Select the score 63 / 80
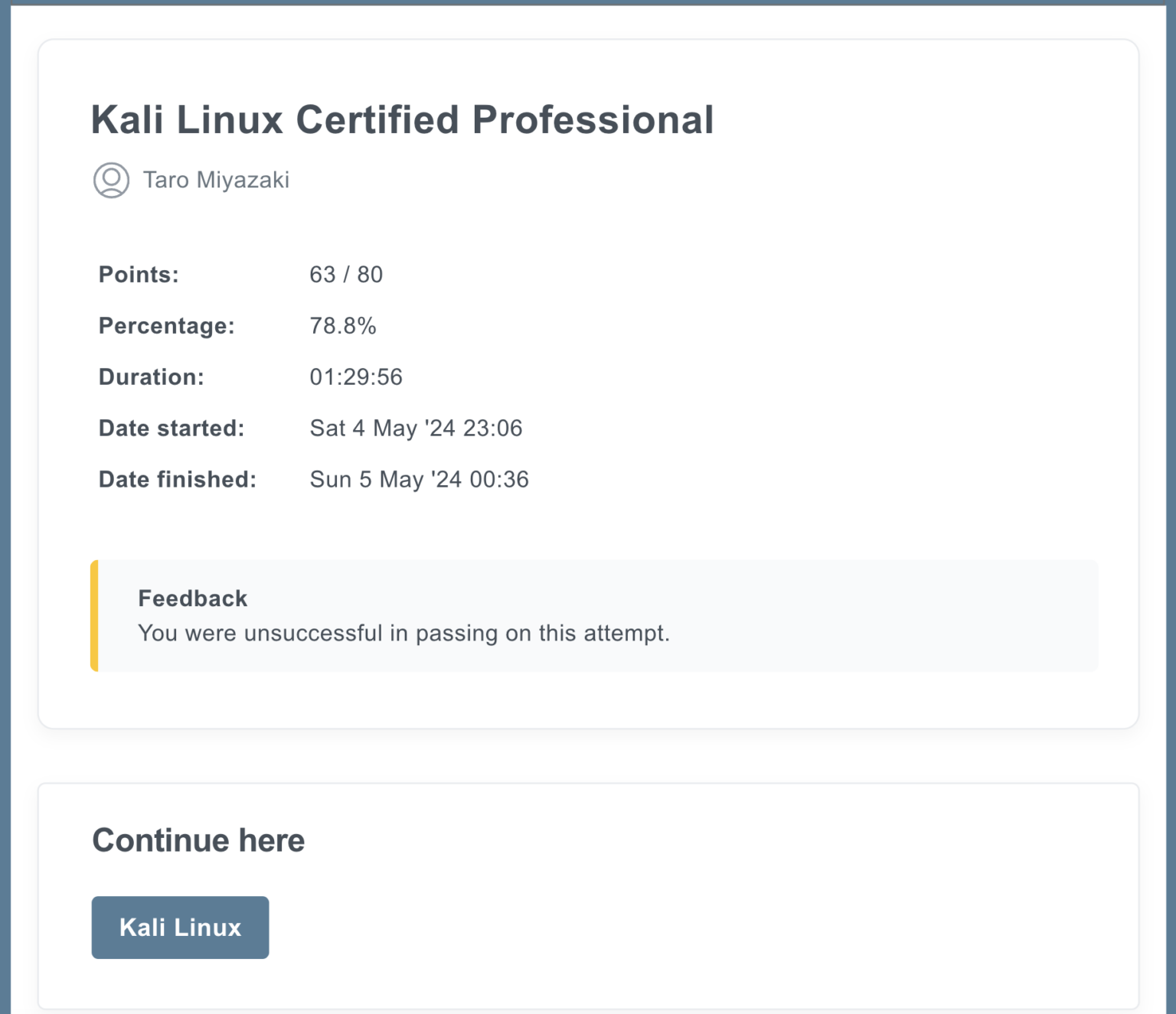Viewport: 1176px width, 1014px height. coord(347,275)
